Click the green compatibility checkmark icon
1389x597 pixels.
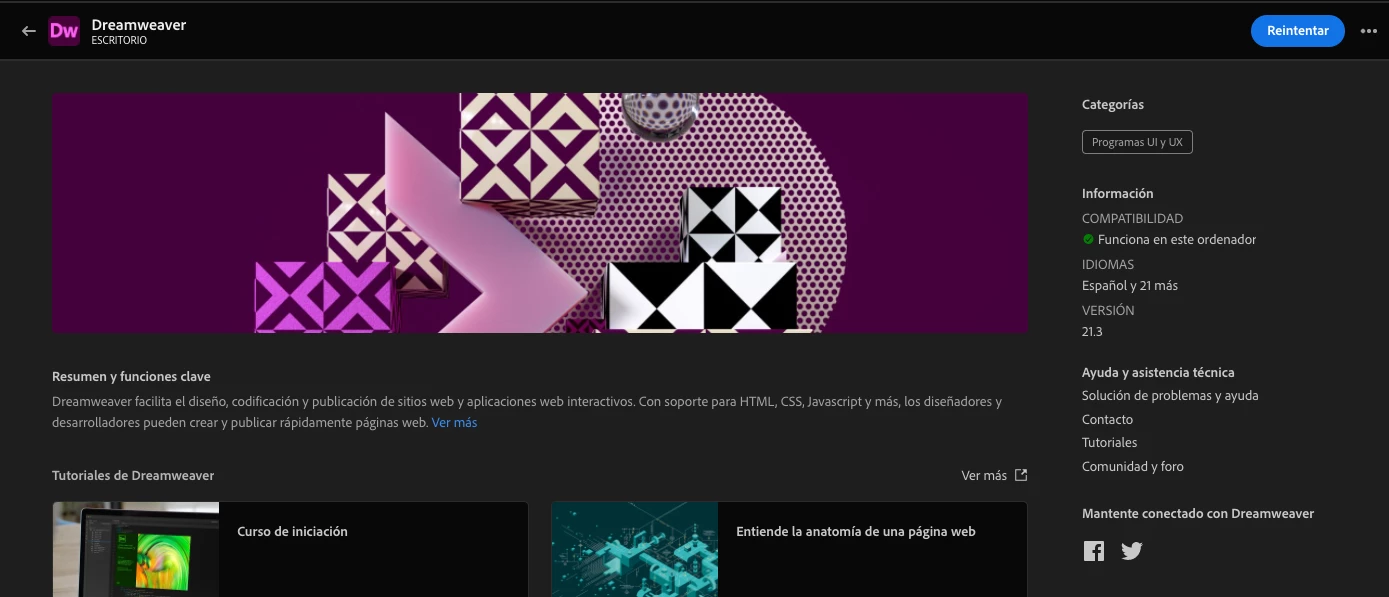1088,239
